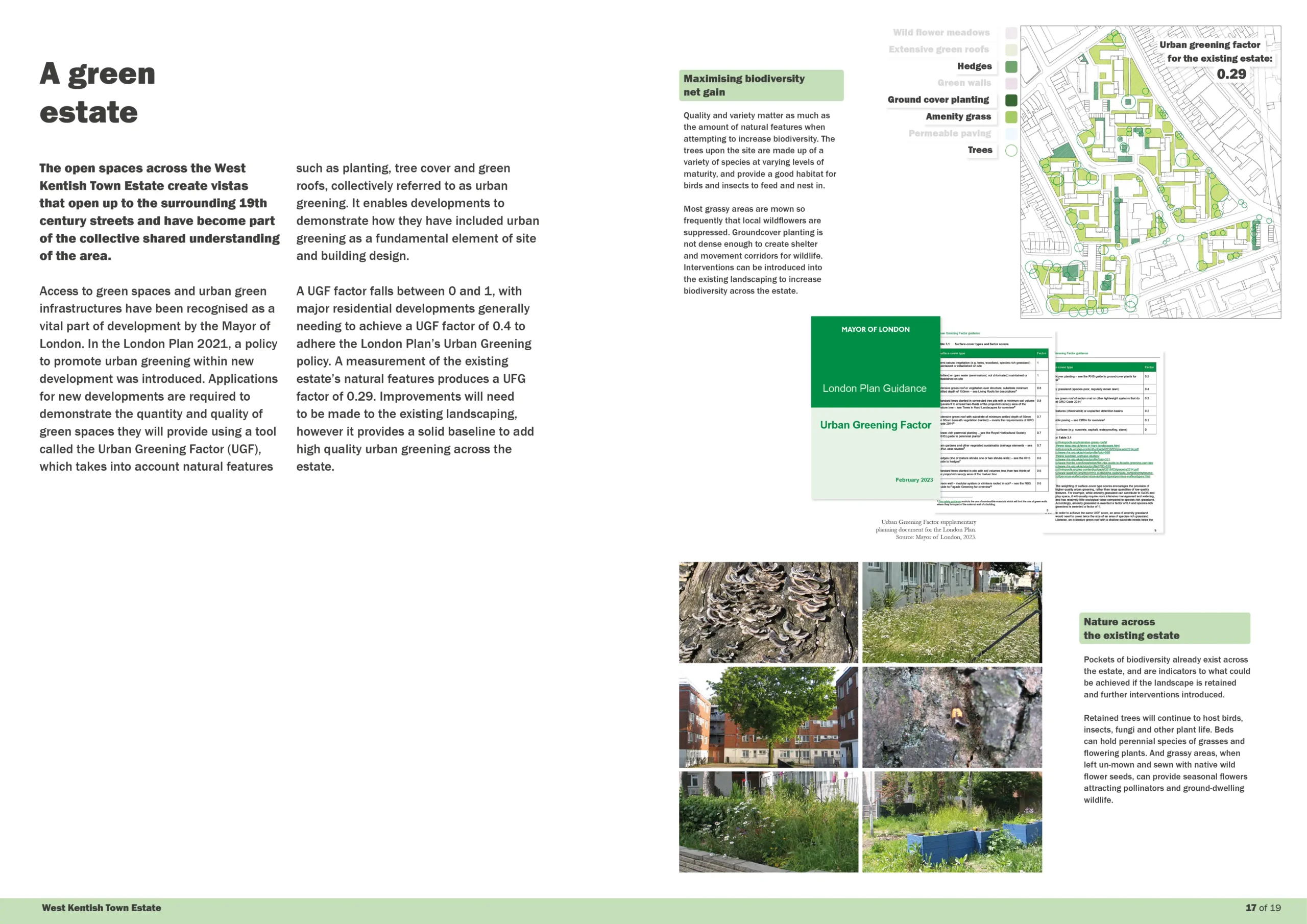The width and height of the screenshot is (1307, 924).
Task: Click the Permeable paving legend label
Action: tap(950, 133)
